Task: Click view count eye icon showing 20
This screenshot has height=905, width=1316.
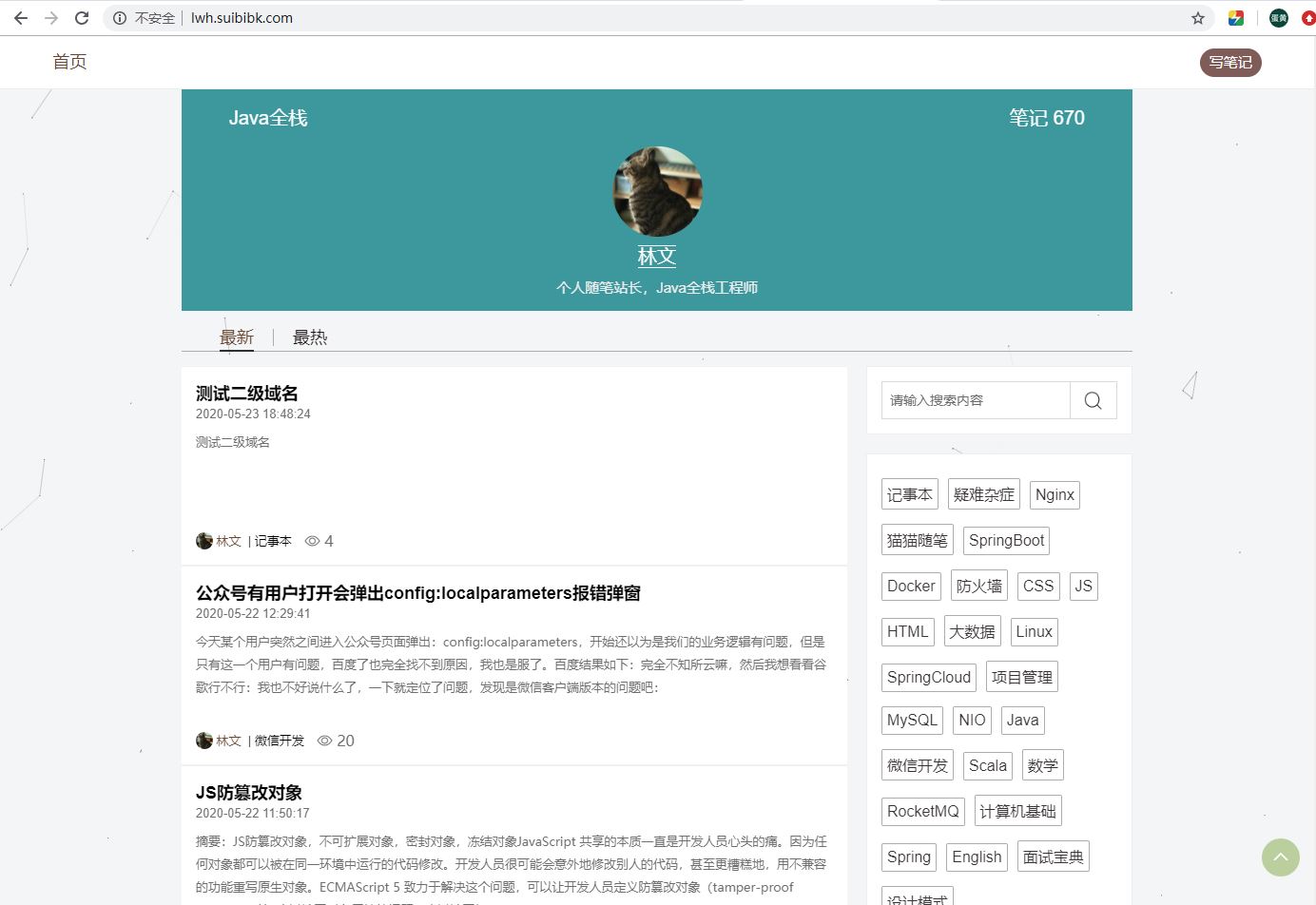Action: 324,741
